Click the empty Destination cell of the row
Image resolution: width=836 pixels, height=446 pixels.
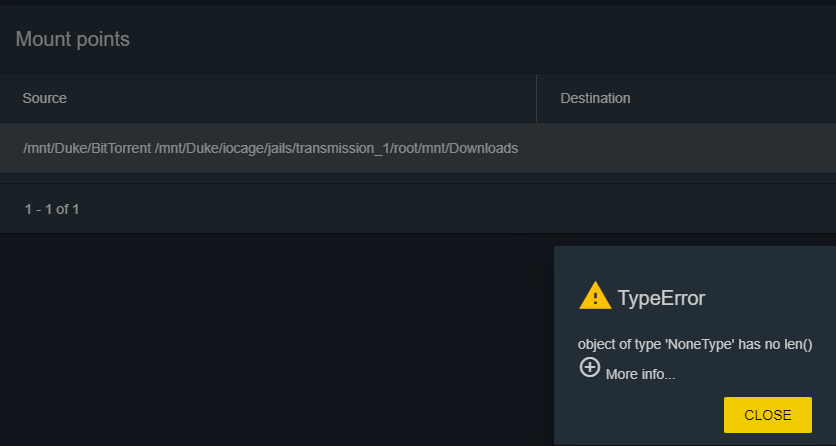pyautogui.click(x=686, y=148)
